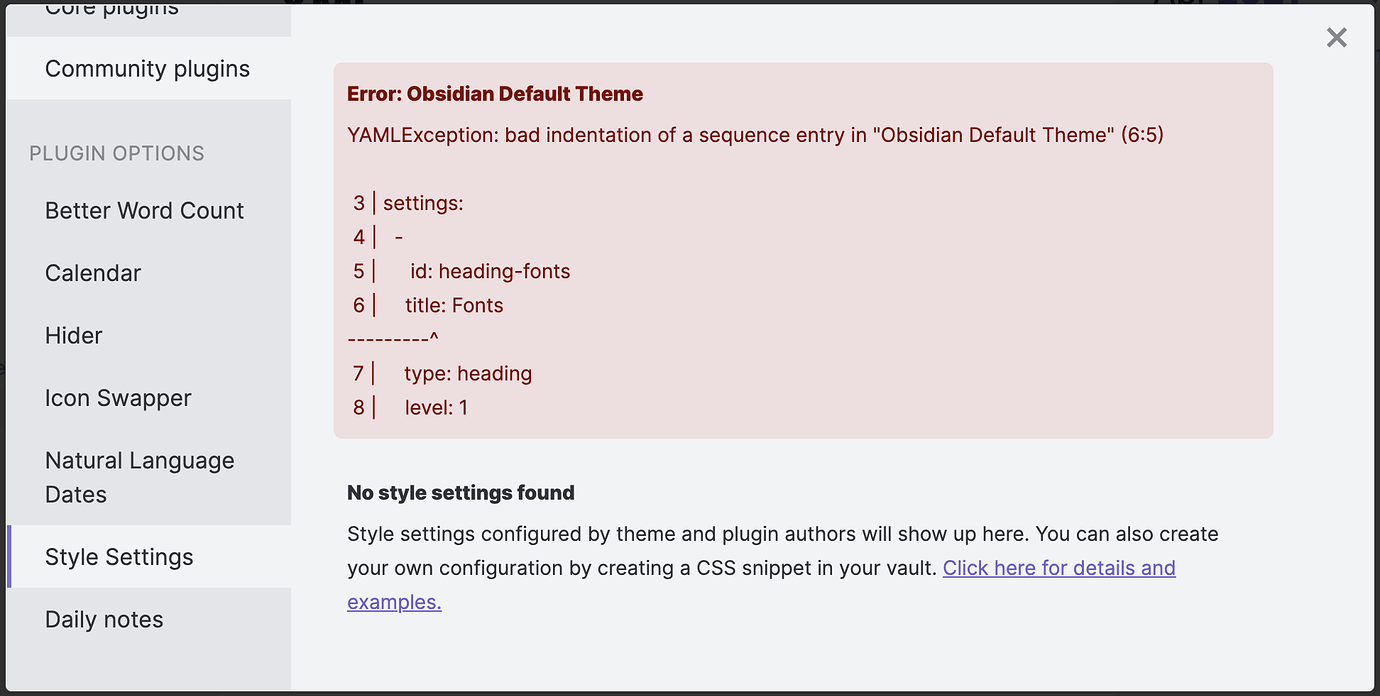The width and height of the screenshot is (1380, 696).
Task: Select the YAMLException error description line
Action: point(755,134)
